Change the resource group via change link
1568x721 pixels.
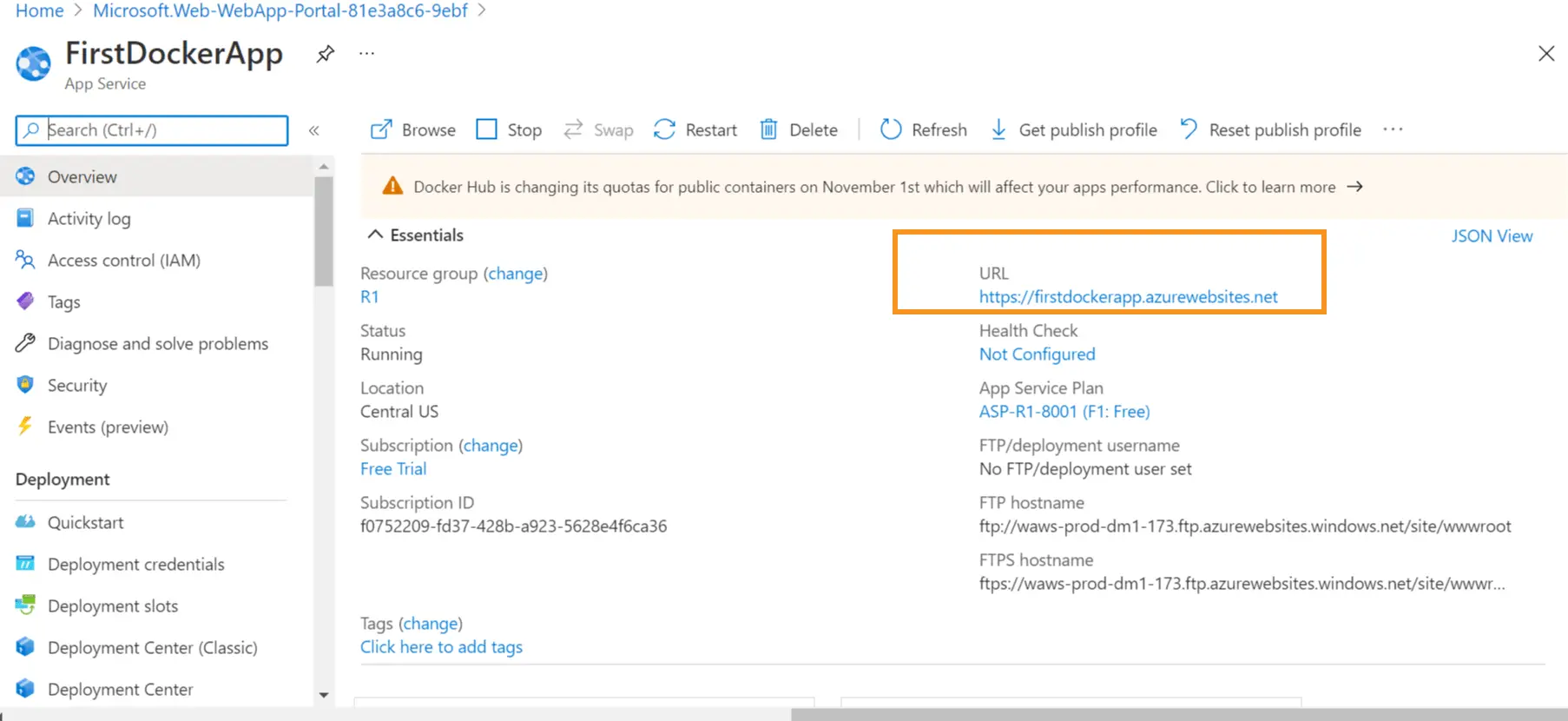[x=516, y=273]
